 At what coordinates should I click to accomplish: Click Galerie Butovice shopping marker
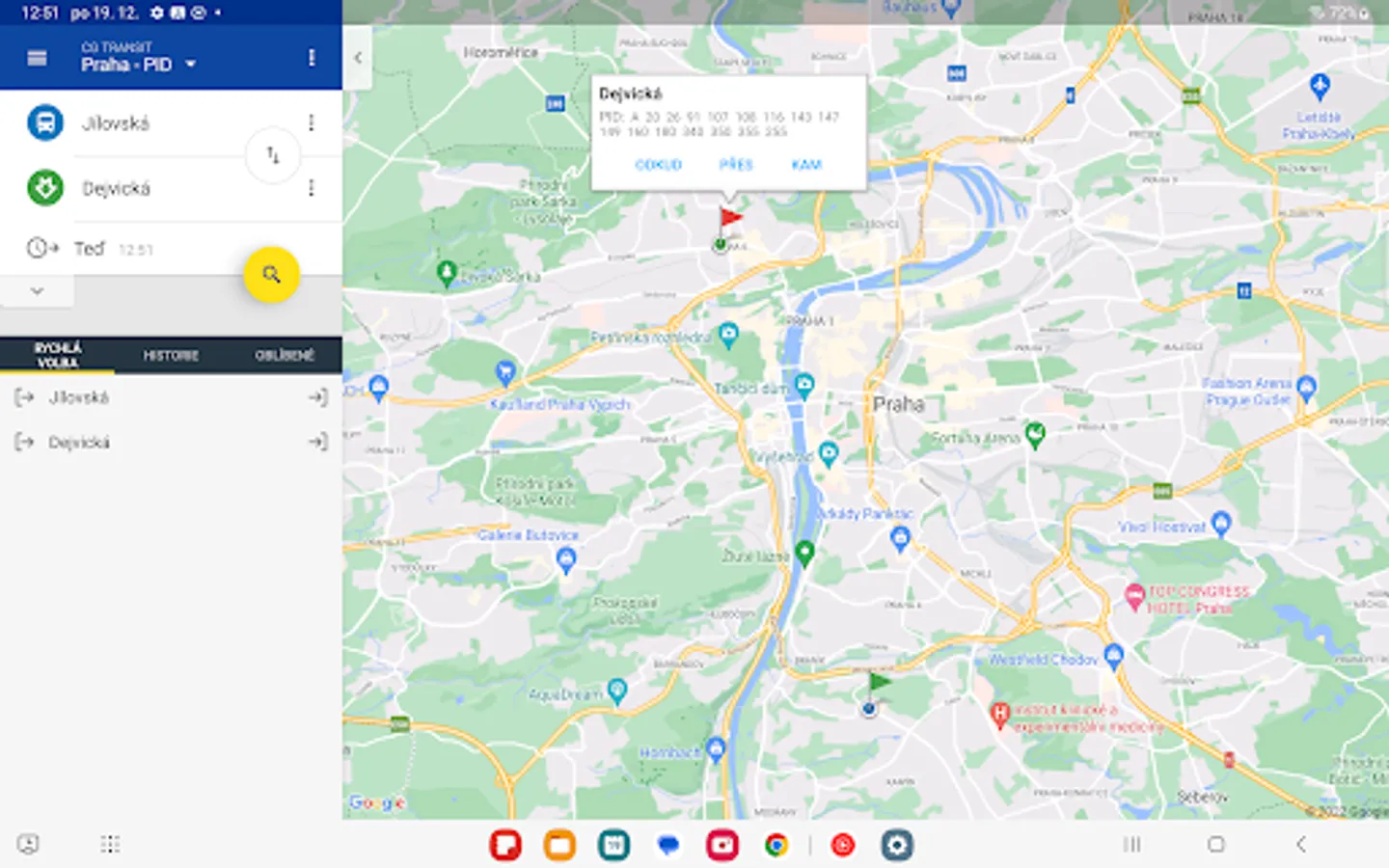566,558
